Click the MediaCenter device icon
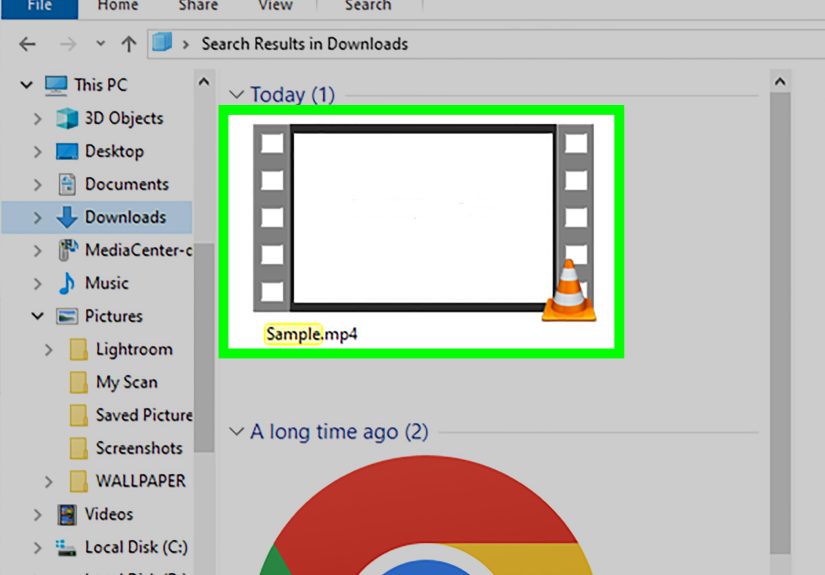The width and height of the screenshot is (825, 575). click(x=68, y=250)
